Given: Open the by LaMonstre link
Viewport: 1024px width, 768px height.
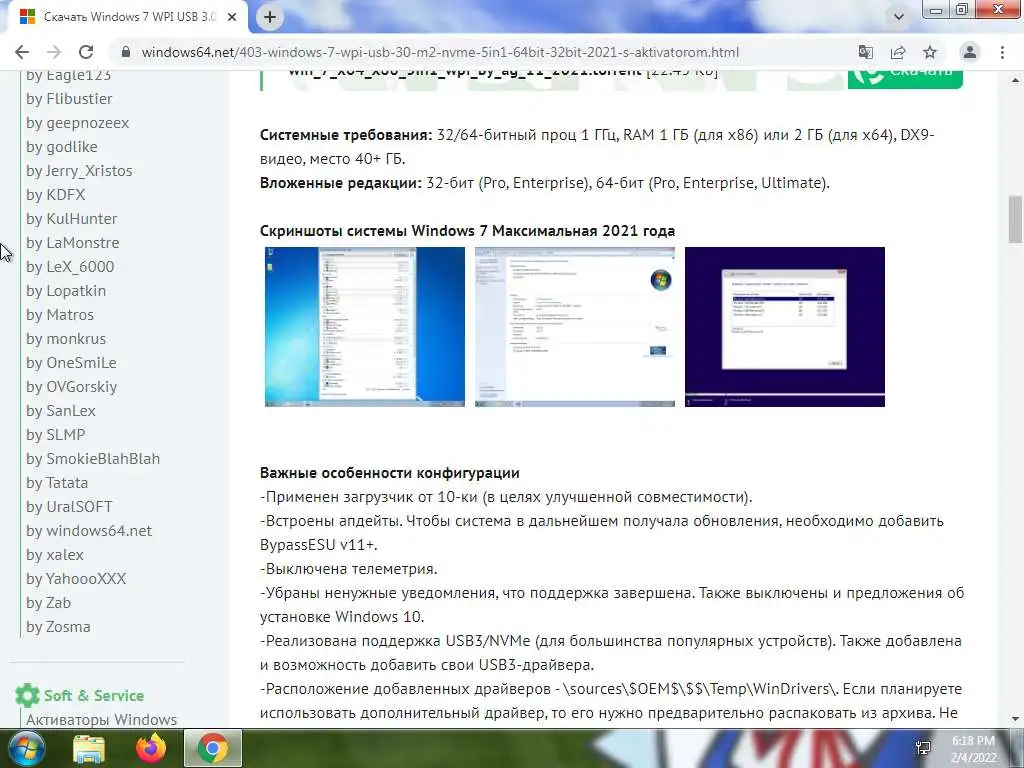Looking at the screenshot, I should click(73, 243).
